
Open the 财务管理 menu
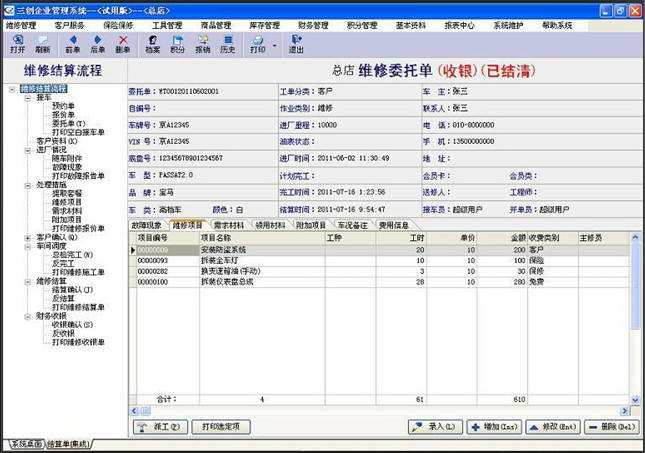pos(313,26)
